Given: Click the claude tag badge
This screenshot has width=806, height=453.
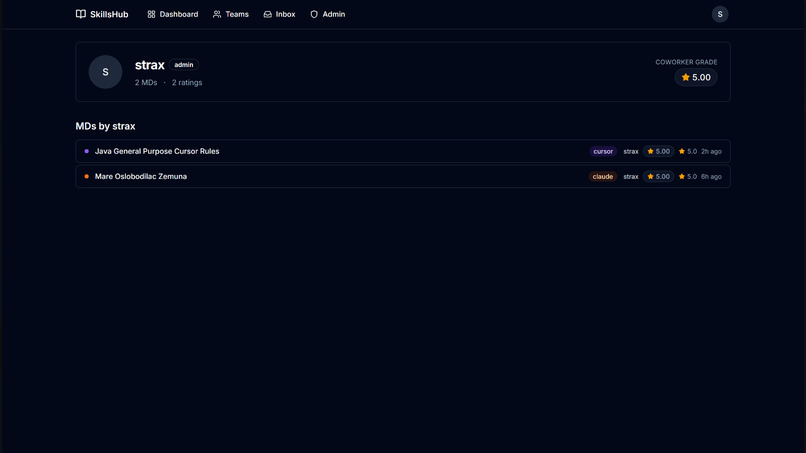Looking at the screenshot, I should [603, 176].
